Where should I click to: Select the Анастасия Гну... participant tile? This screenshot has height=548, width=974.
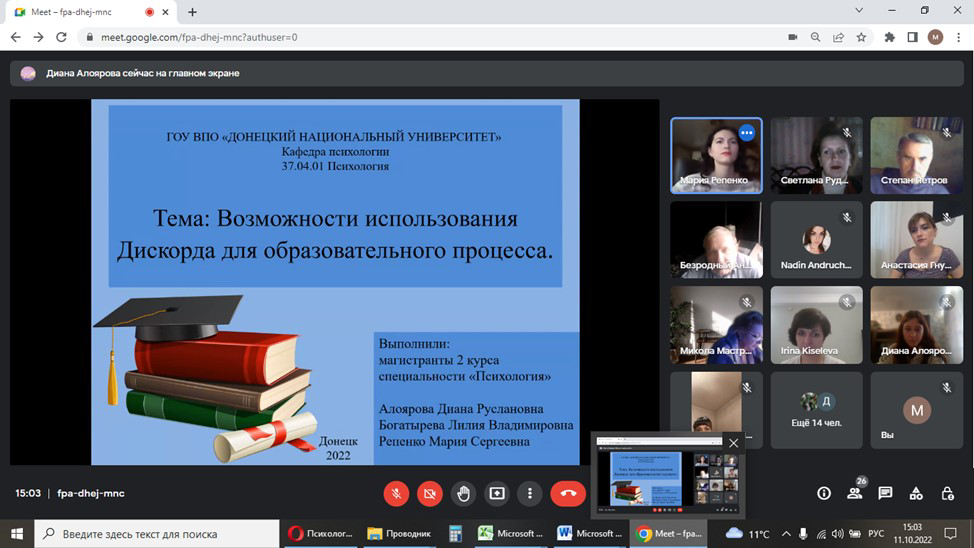point(916,240)
